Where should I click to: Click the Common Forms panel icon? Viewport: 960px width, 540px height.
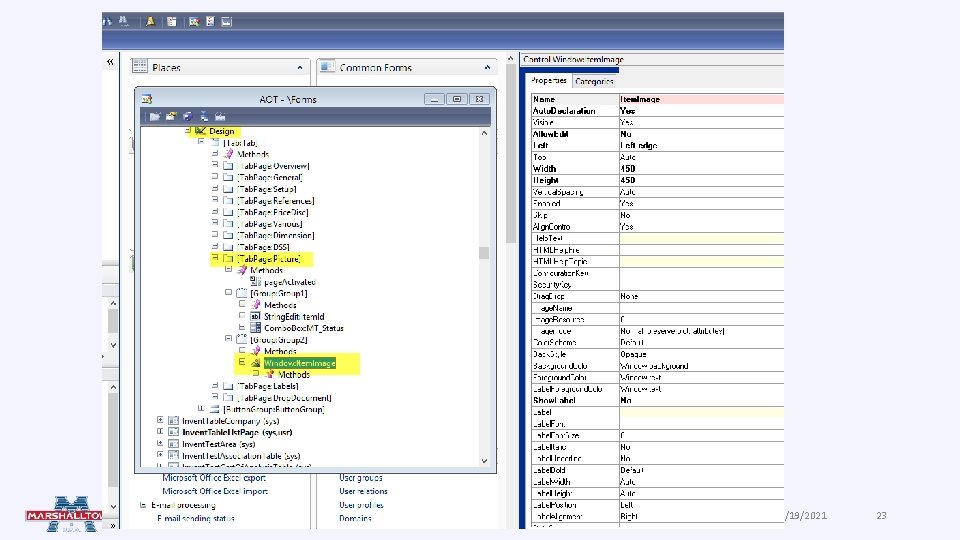[x=328, y=66]
